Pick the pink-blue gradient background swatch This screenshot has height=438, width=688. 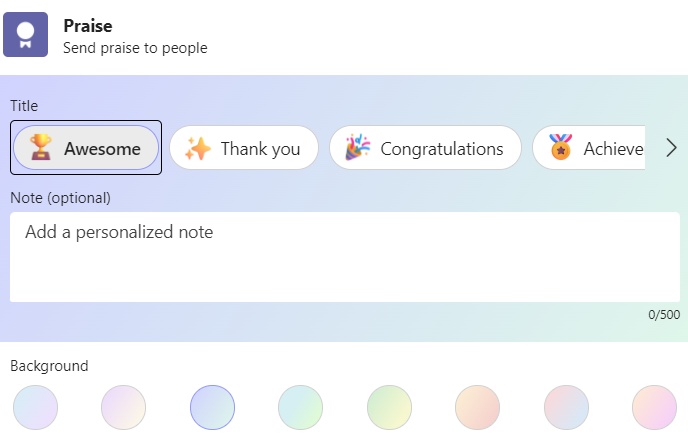click(x=566, y=408)
